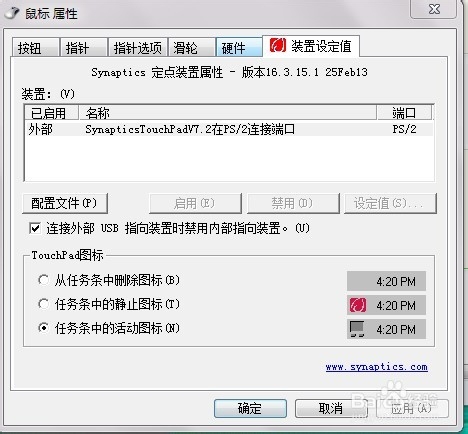Click the red static TouchPad icon preview
The image size is (468, 434).
tap(358, 305)
